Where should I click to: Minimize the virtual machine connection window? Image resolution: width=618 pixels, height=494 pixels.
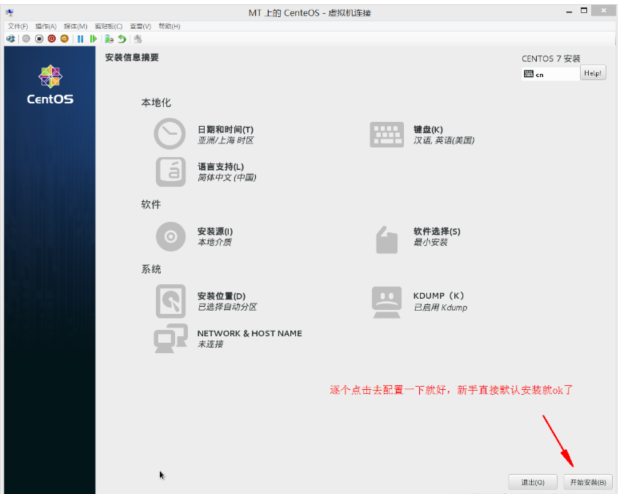[x=569, y=11]
